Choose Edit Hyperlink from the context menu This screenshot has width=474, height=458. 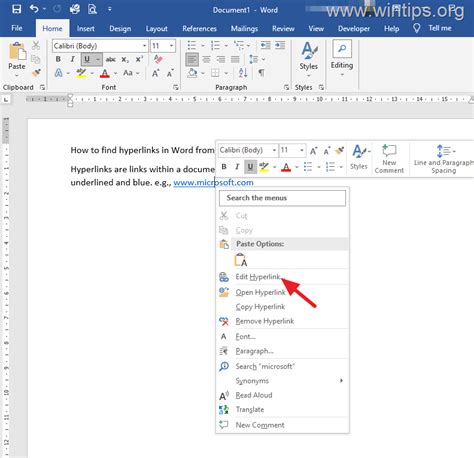pyautogui.click(x=282, y=277)
